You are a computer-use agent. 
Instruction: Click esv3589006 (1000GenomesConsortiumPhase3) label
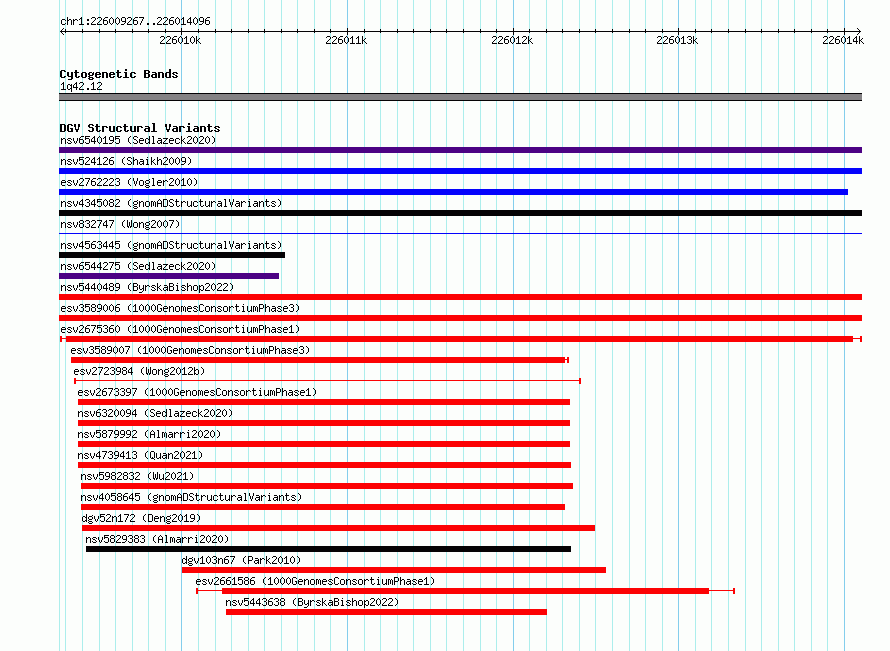coord(180,308)
